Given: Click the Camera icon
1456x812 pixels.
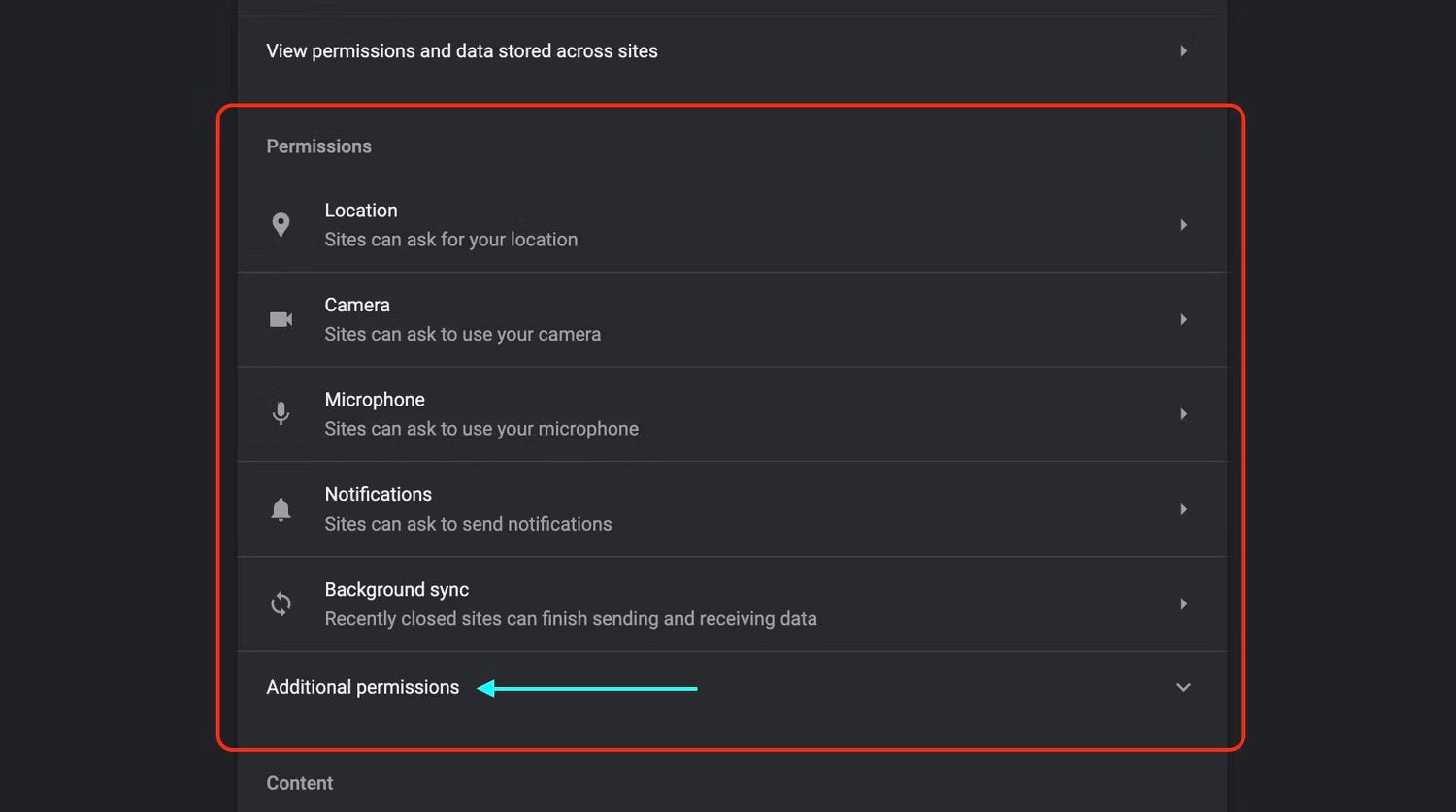Looking at the screenshot, I should (x=281, y=319).
